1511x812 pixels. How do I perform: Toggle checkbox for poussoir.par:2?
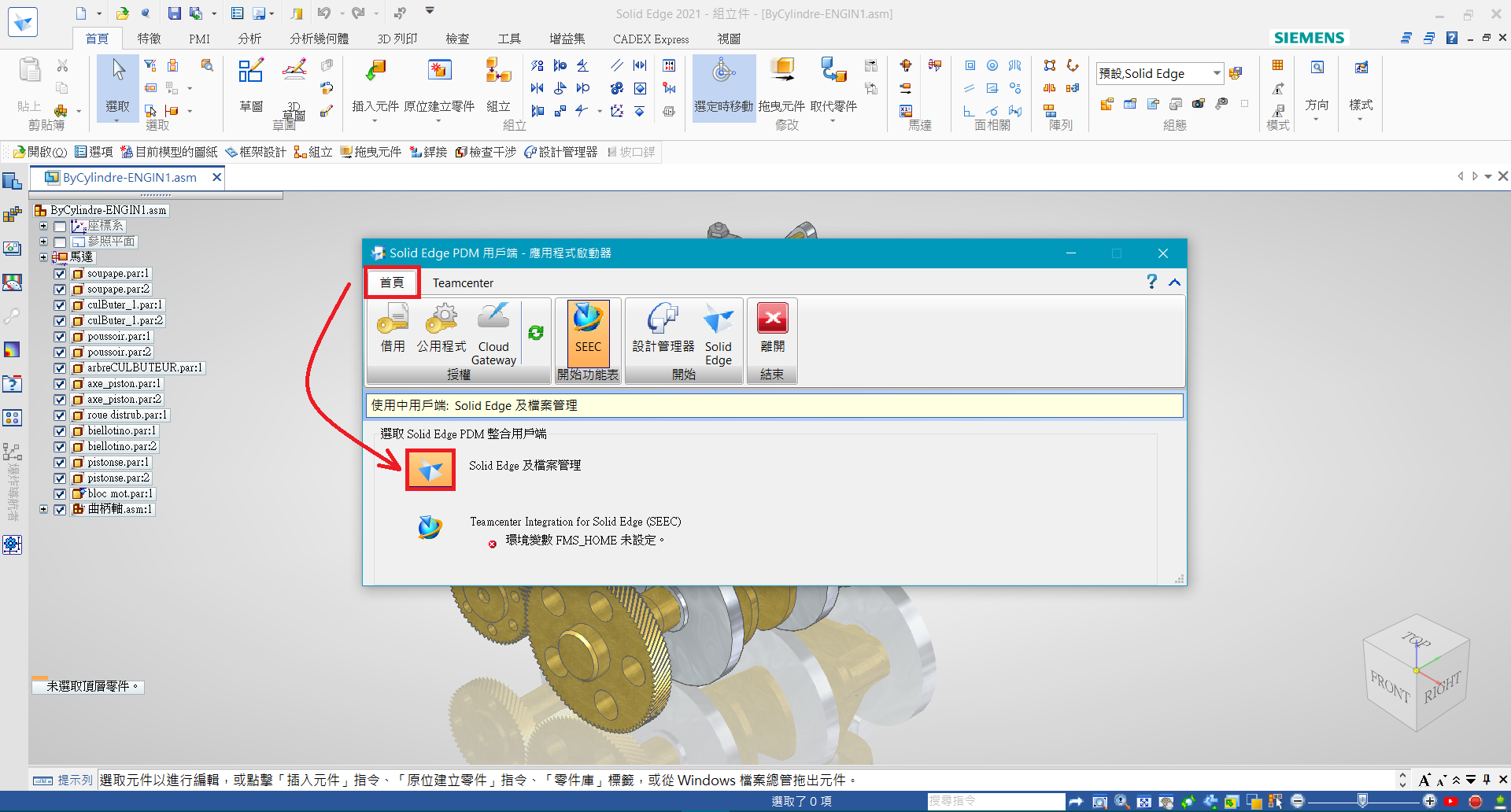click(x=60, y=352)
